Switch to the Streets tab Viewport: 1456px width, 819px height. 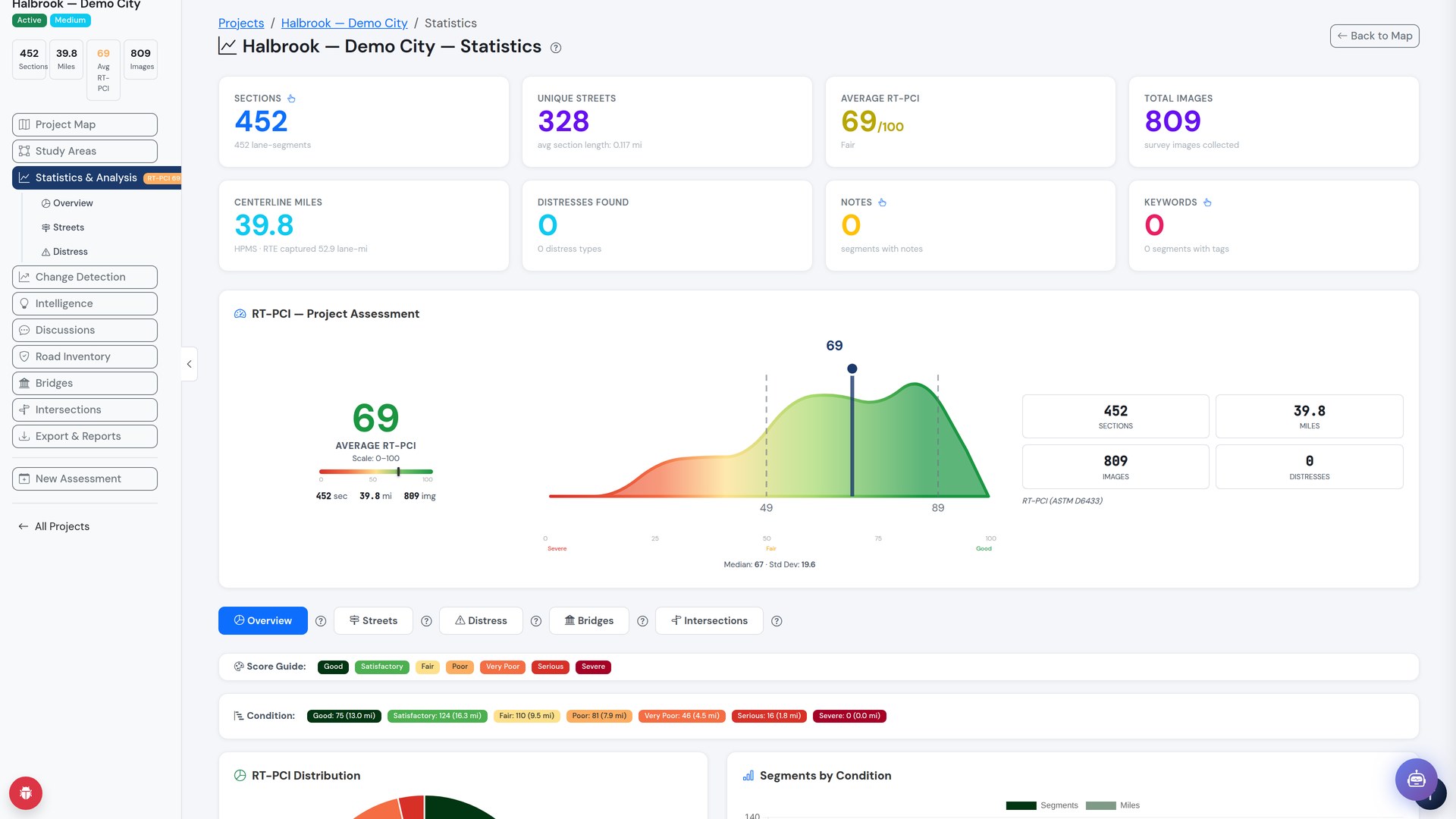(x=373, y=620)
